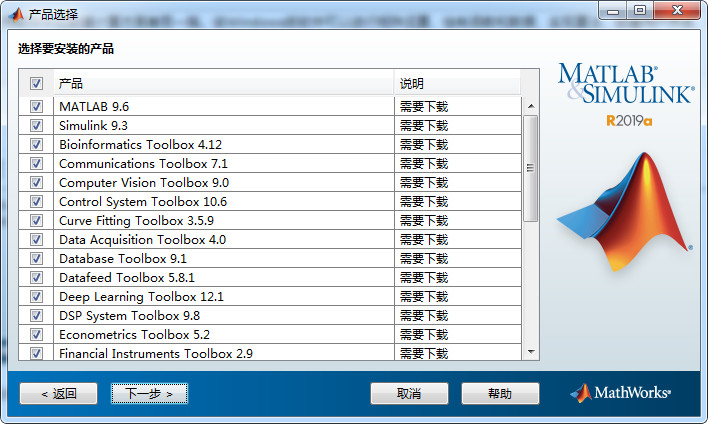This screenshot has width=708, height=424.
Task: Select Data Acquisition Toolbox 4.0 row text
Action: point(143,239)
